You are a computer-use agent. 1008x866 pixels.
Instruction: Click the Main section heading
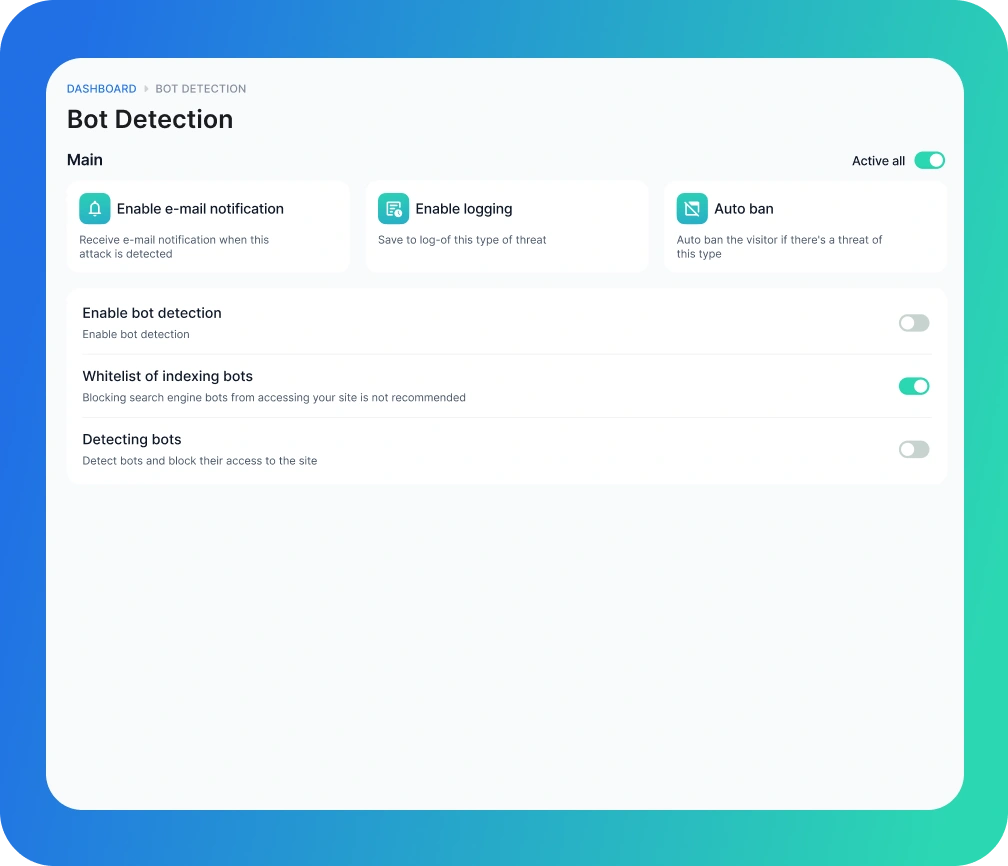click(x=85, y=160)
